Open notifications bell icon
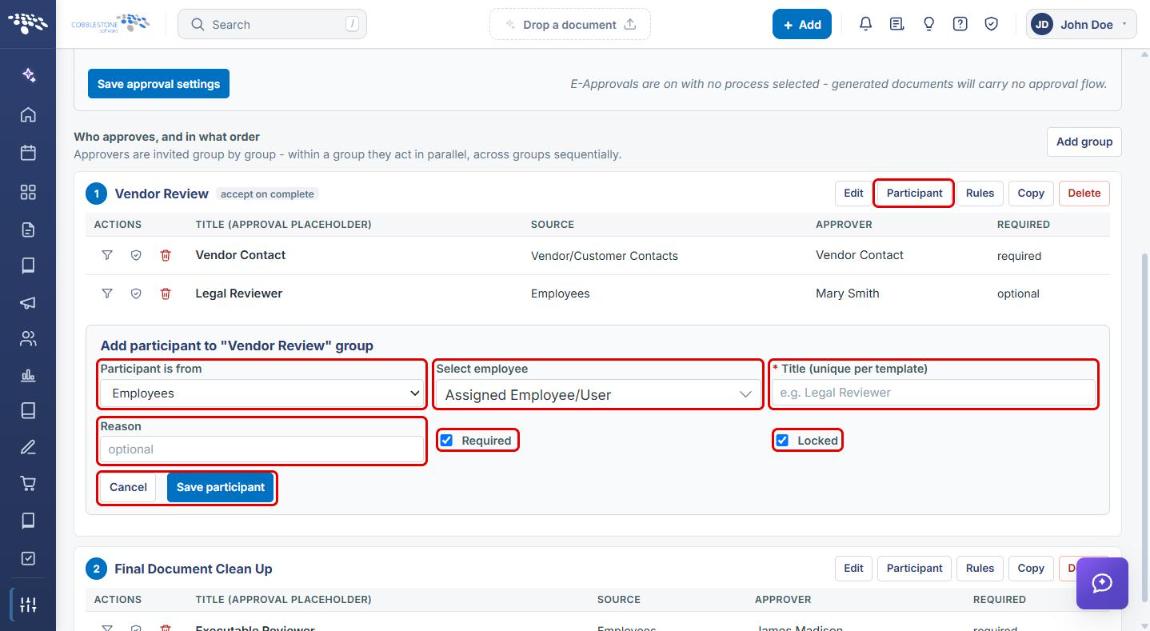1150x631 pixels. tap(865, 24)
